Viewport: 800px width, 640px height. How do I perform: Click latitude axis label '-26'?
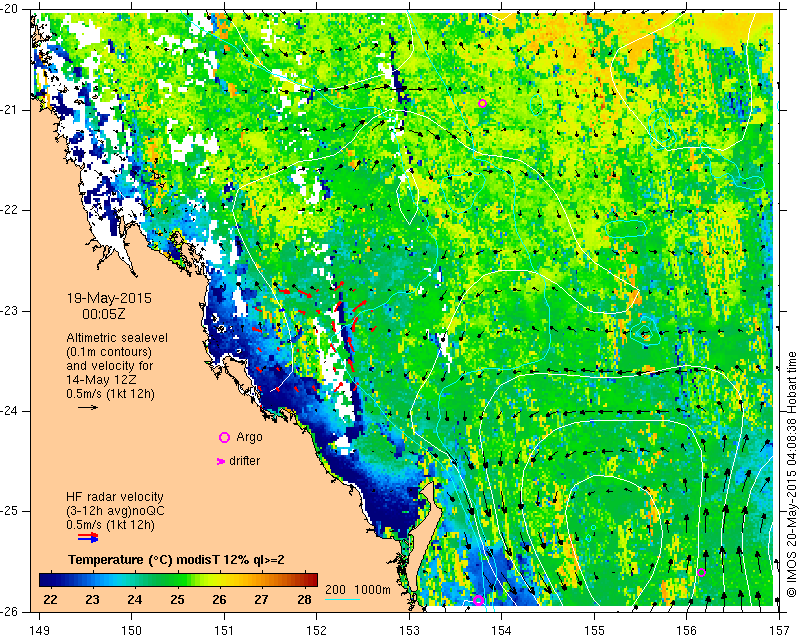(x=10, y=612)
